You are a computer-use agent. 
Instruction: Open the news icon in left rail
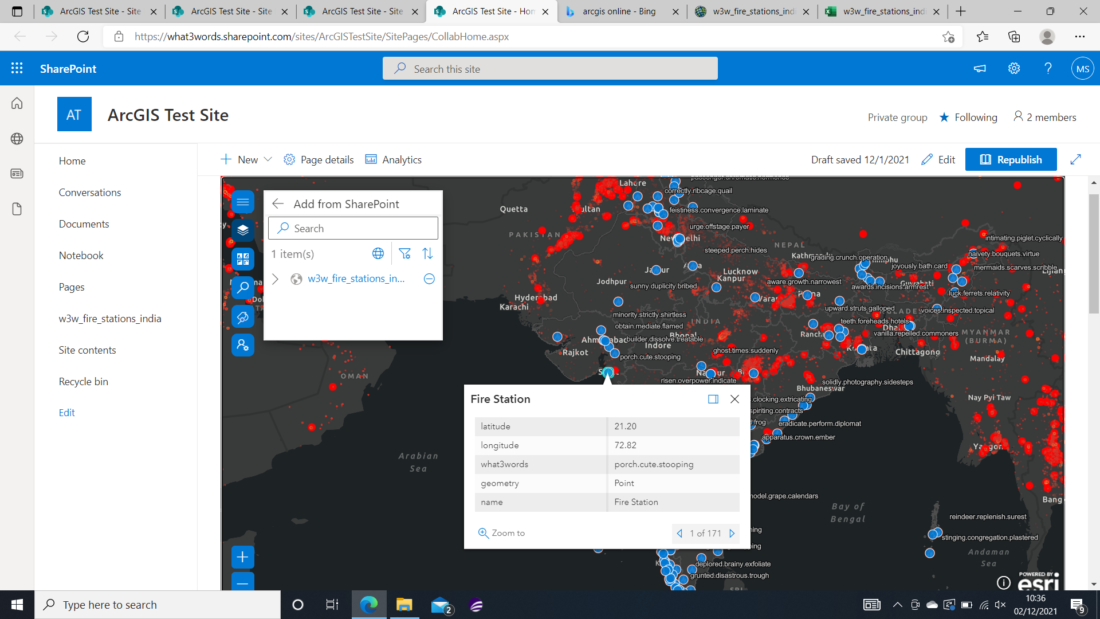(x=17, y=174)
